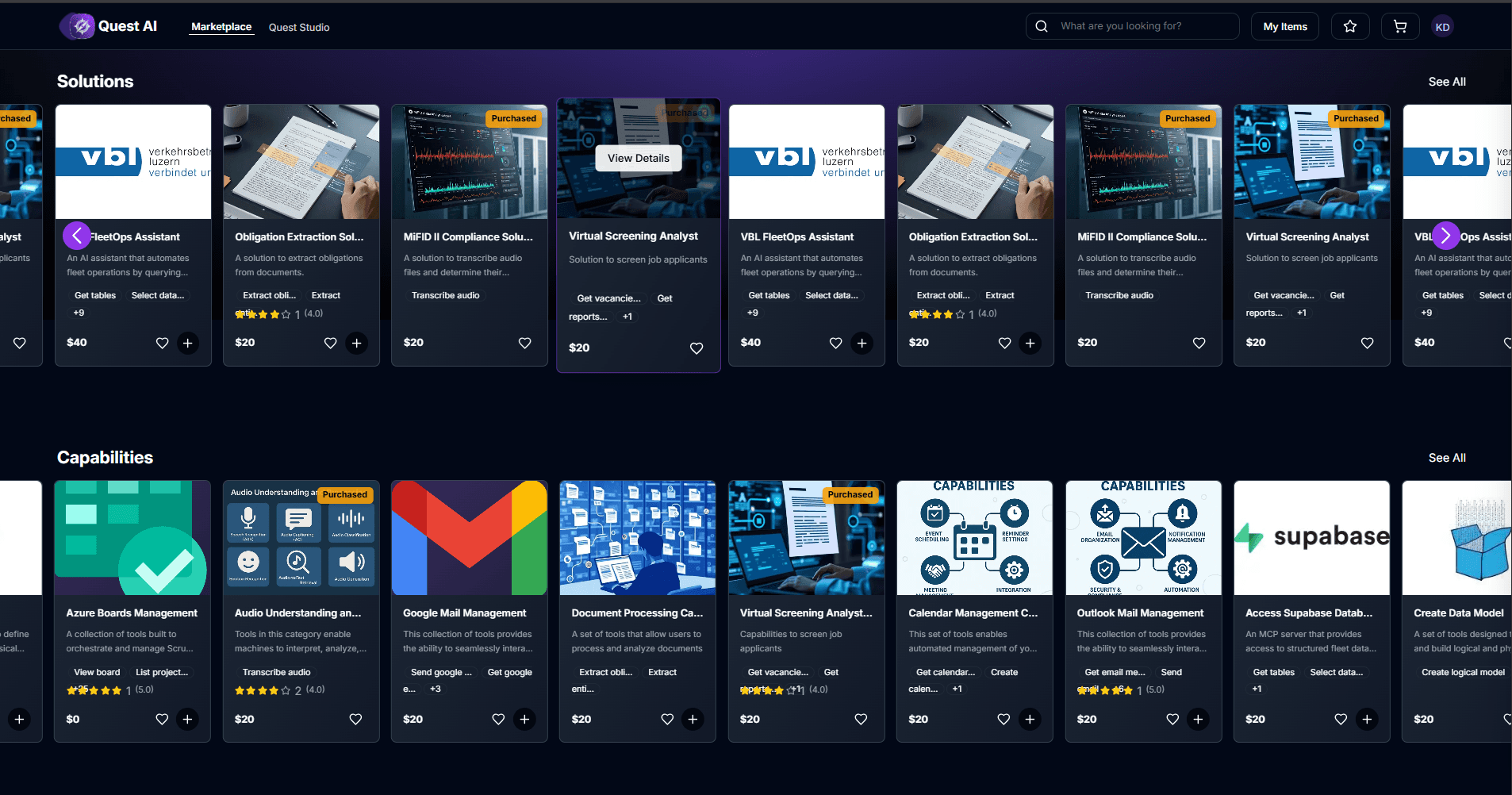
Task: Add Outlook Mail Management with plus icon
Action: pos(1198,719)
